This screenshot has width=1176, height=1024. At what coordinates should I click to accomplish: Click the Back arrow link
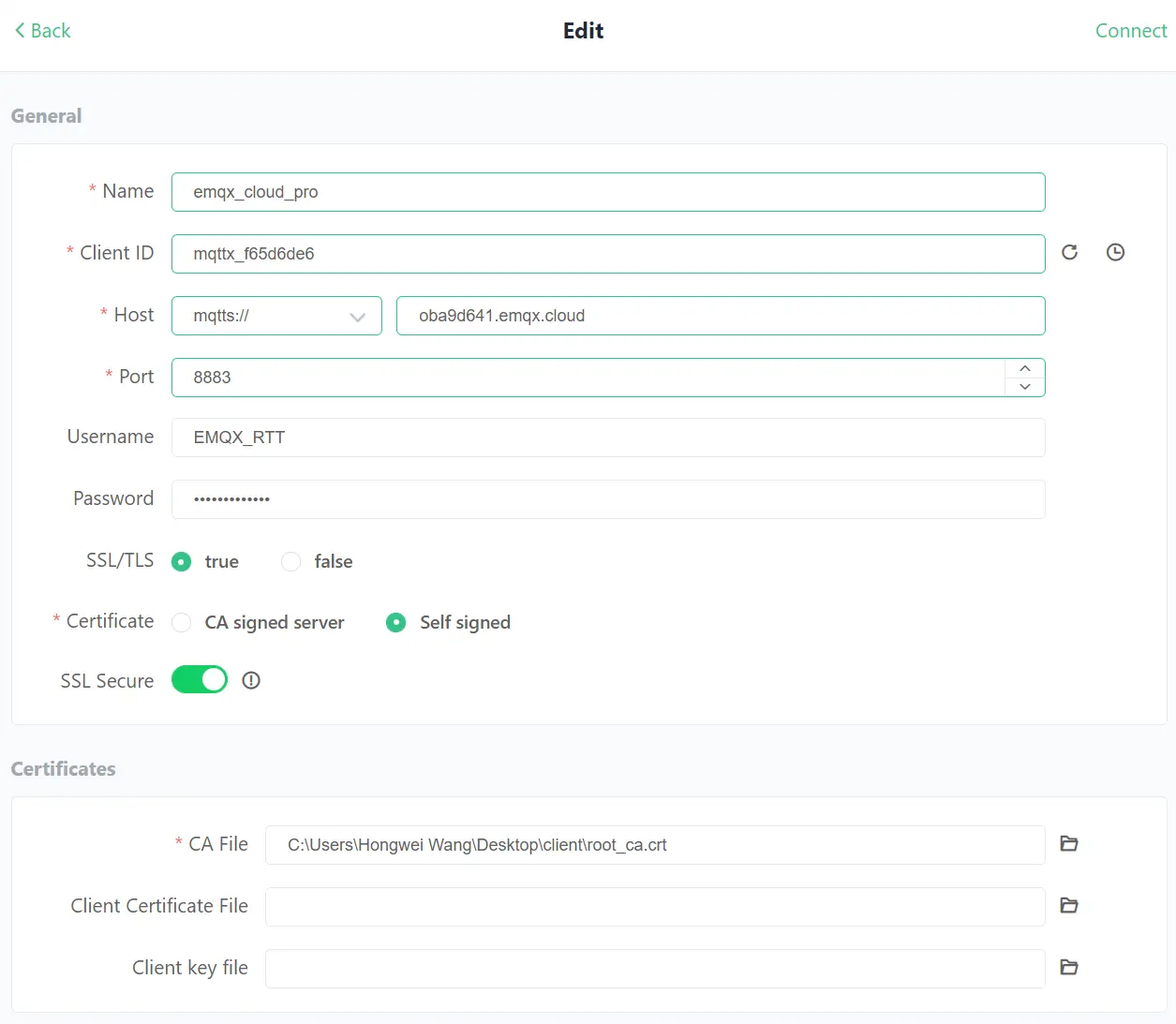[43, 31]
